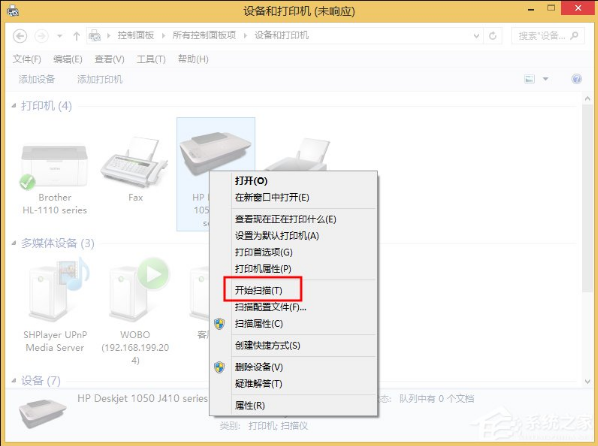Select the WOBO media device icon
Image resolution: width=598 pixels, height=446 pixels.
tap(138, 290)
